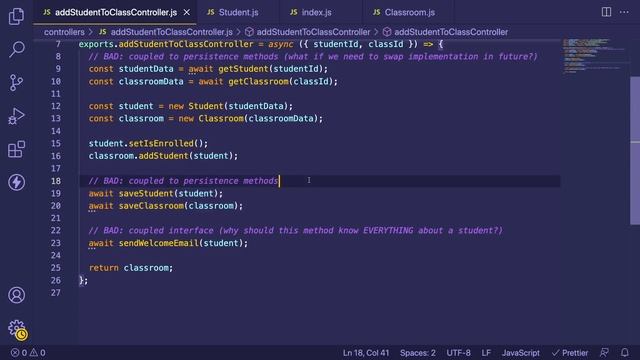
Task: Click saveStudent on line 19
Action: [146, 193]
